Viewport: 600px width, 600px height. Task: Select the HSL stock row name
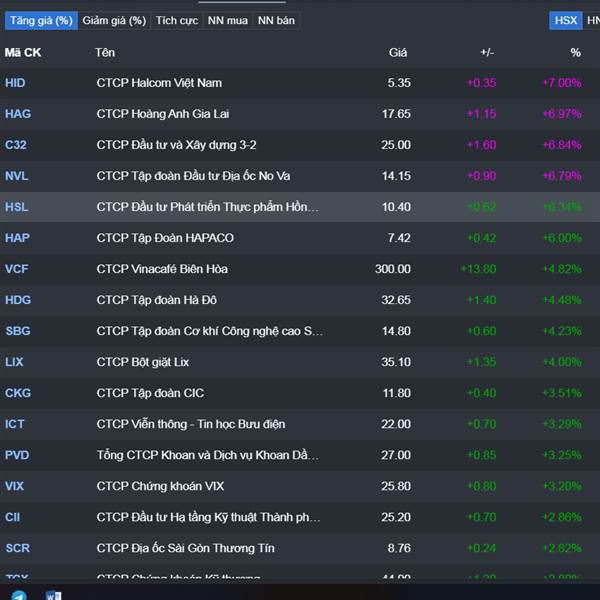click(208, 207)
